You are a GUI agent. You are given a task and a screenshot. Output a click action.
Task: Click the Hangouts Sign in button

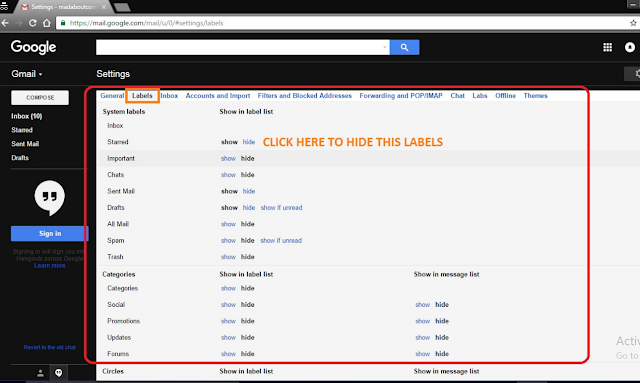pyautogui.click(x=50, y=234)
